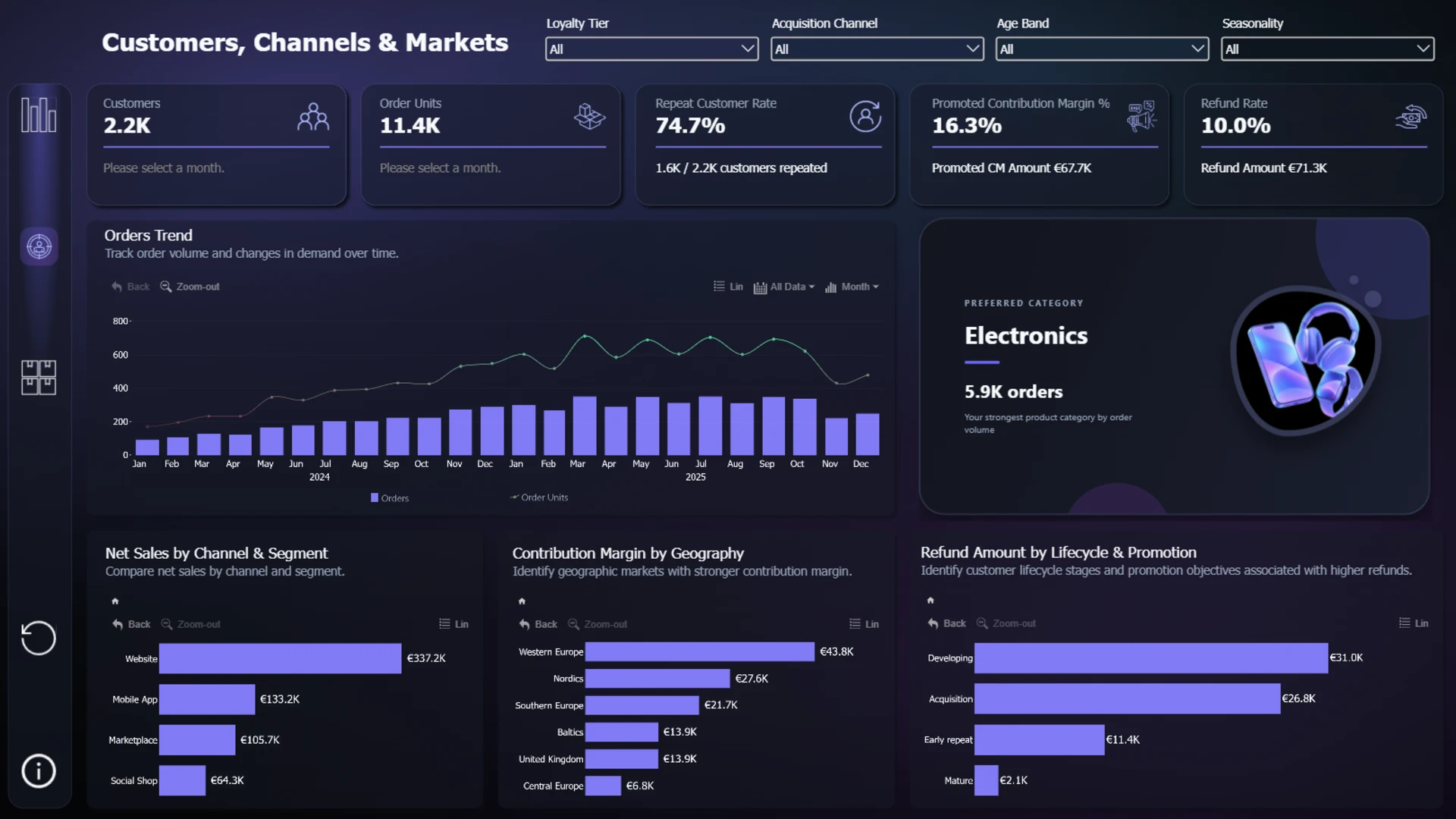Click the Promoted Contribution Margin megaphone icon

[x=1141, y=117]
